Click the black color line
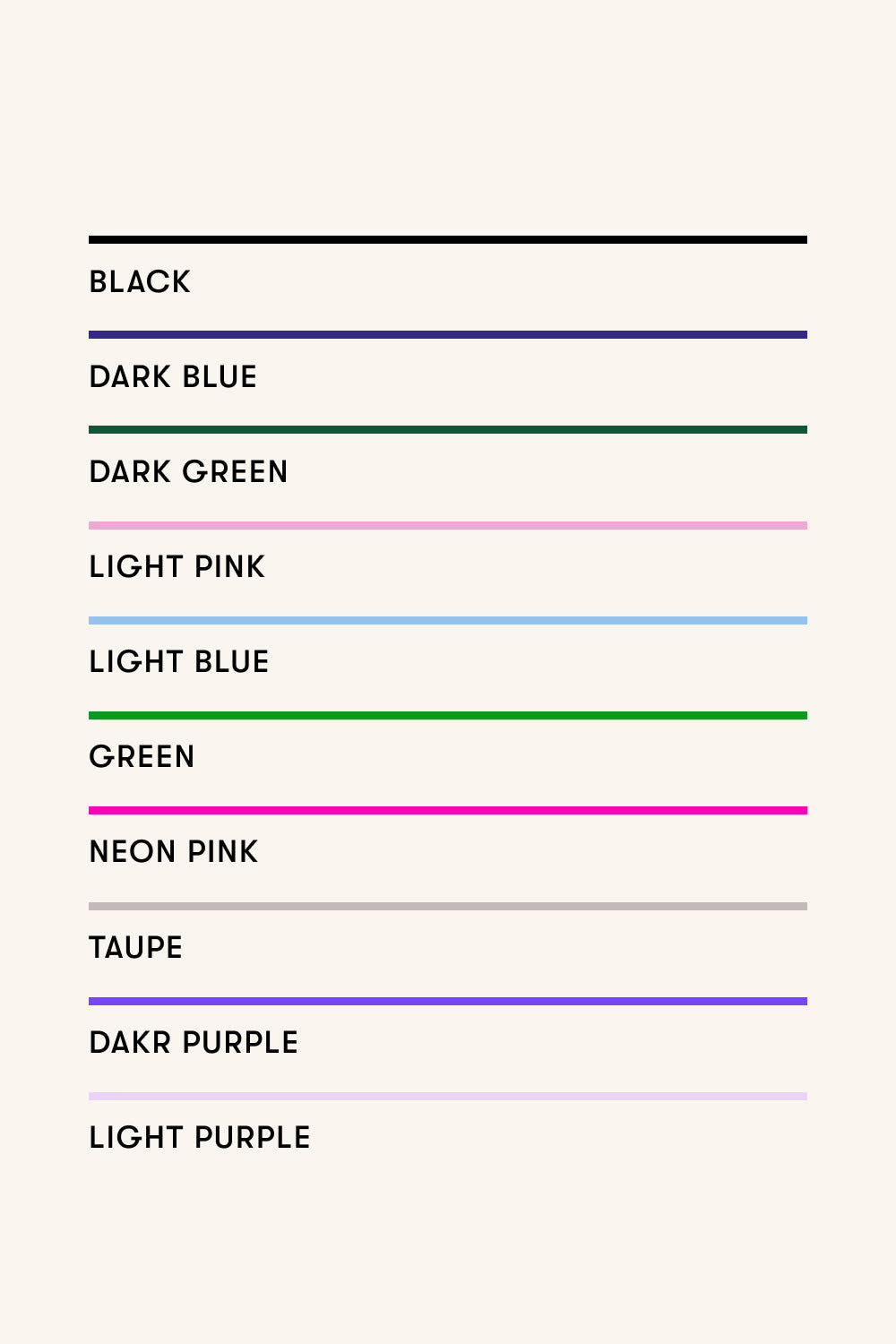This screenshot has height=1344, width=896. click(448, 240)
